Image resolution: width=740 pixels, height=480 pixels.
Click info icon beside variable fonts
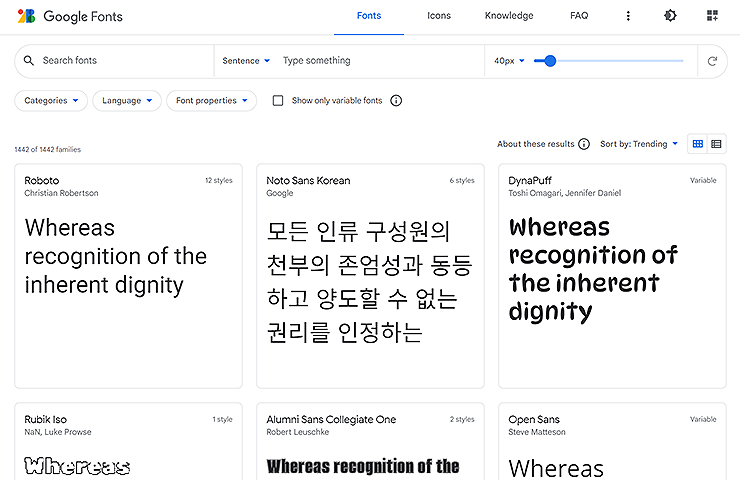[396, 101]
